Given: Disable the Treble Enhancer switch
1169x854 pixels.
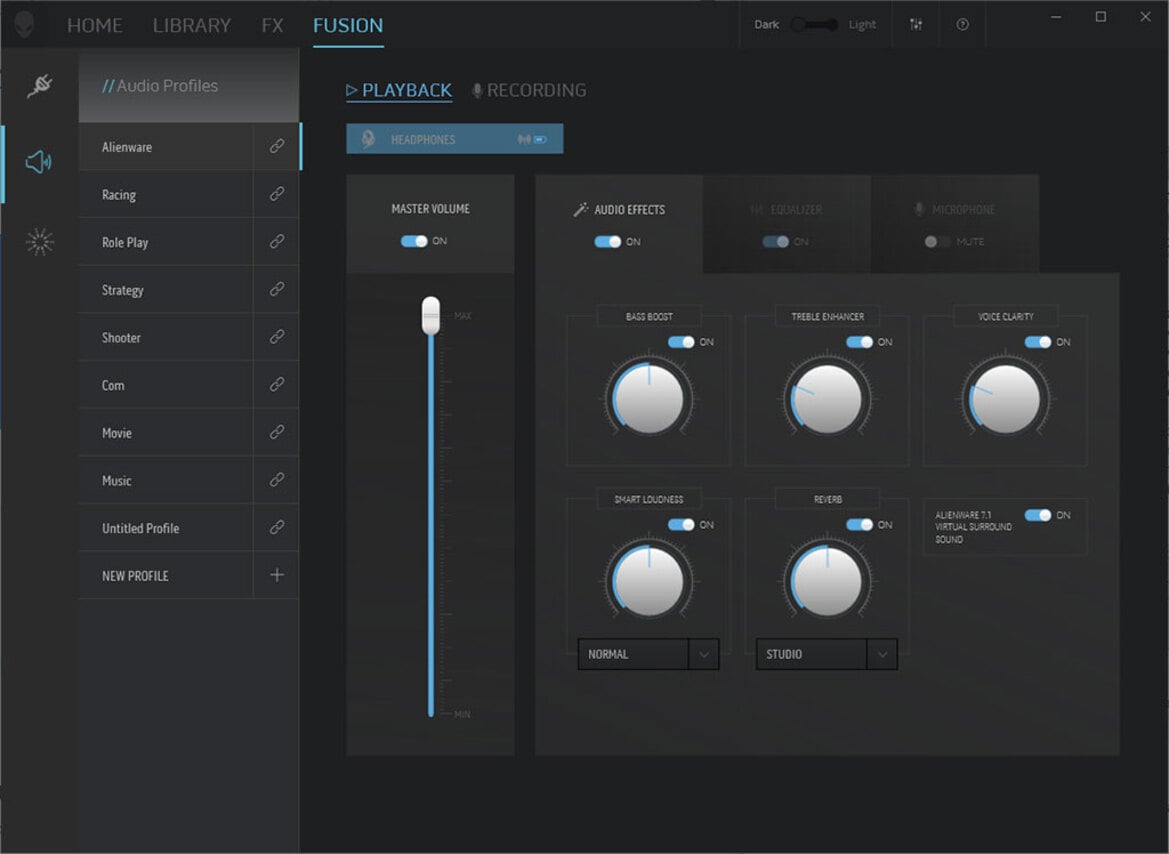Looking at the screenshot, I should click(860, 342).
